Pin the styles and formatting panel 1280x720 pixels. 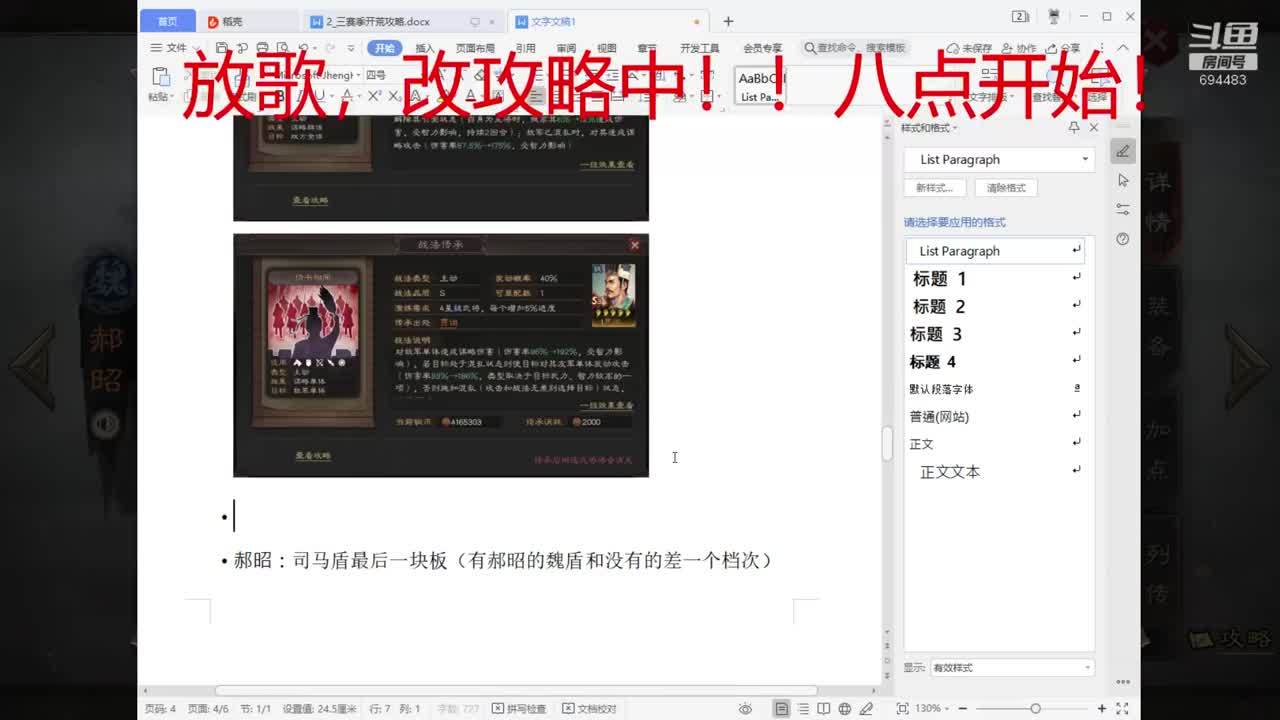(1074, 128)
